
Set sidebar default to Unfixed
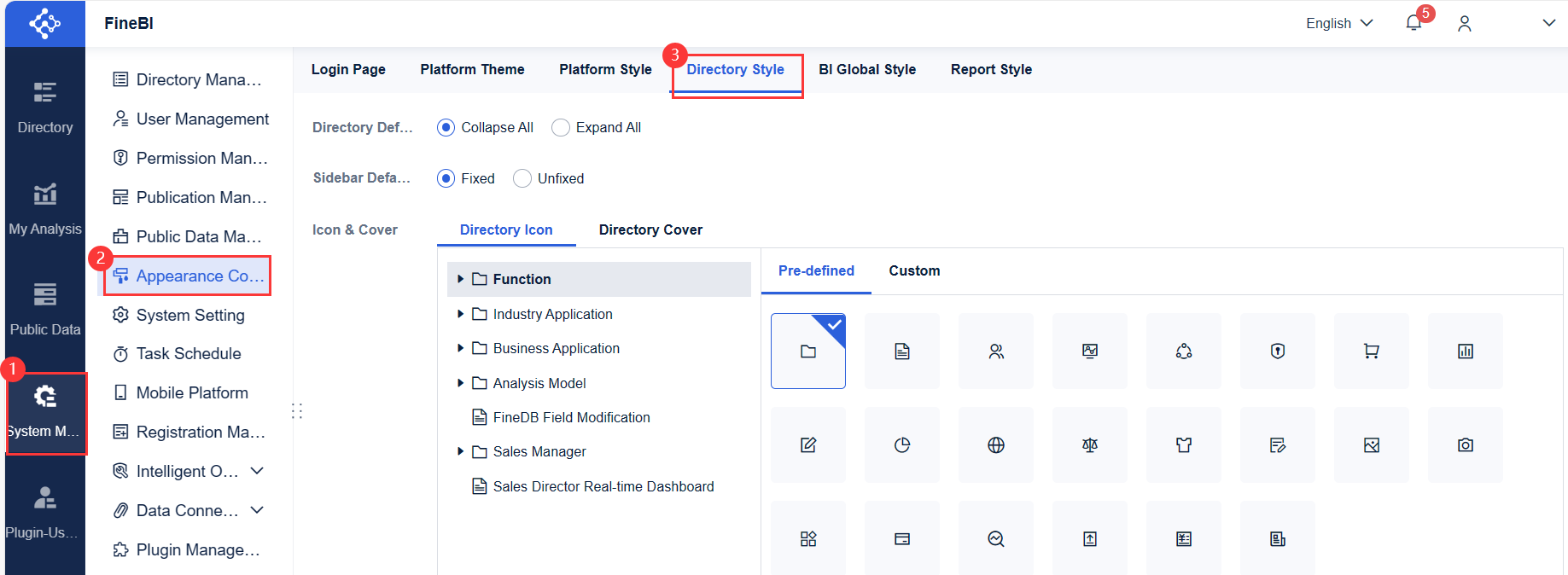pos(522,178)
